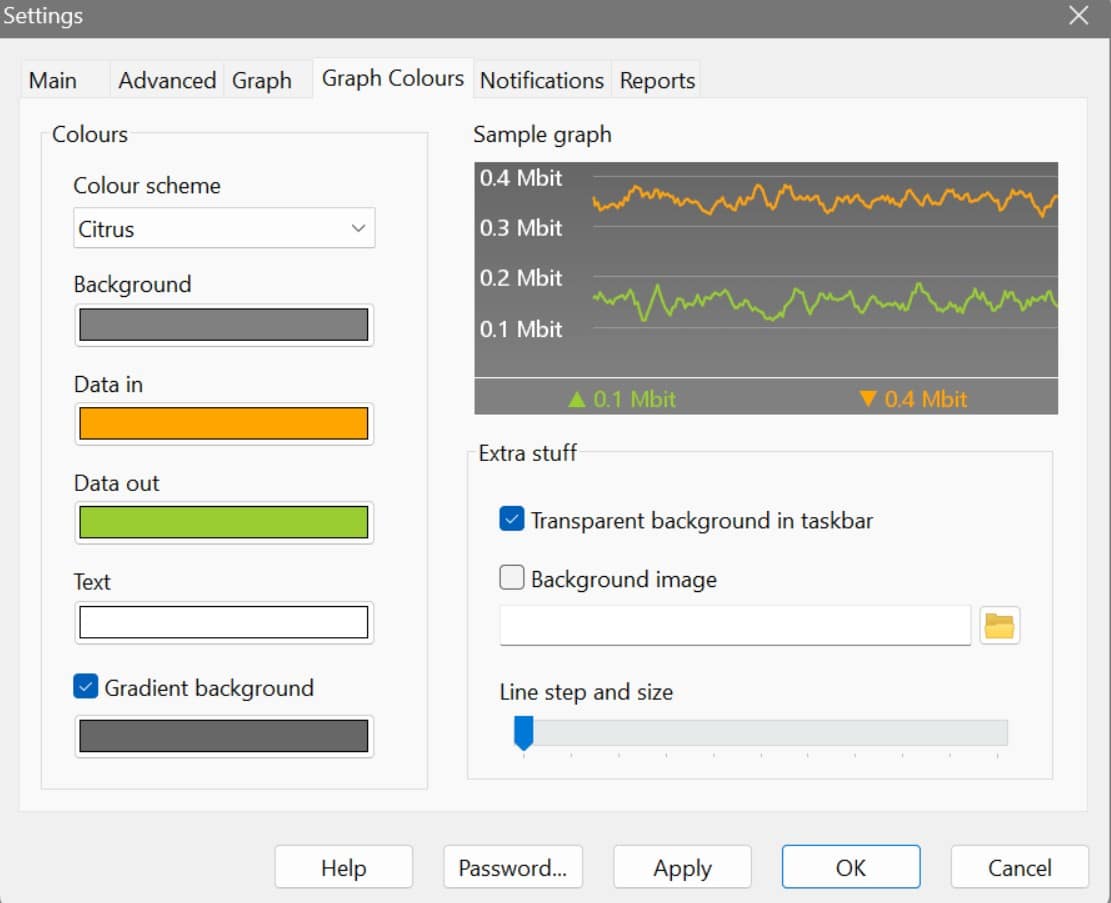Cancel the settings dialog
Image resolution: width=1111 pixels, height=903 pixels.
pyautogui.click(x=1019, y=866)
